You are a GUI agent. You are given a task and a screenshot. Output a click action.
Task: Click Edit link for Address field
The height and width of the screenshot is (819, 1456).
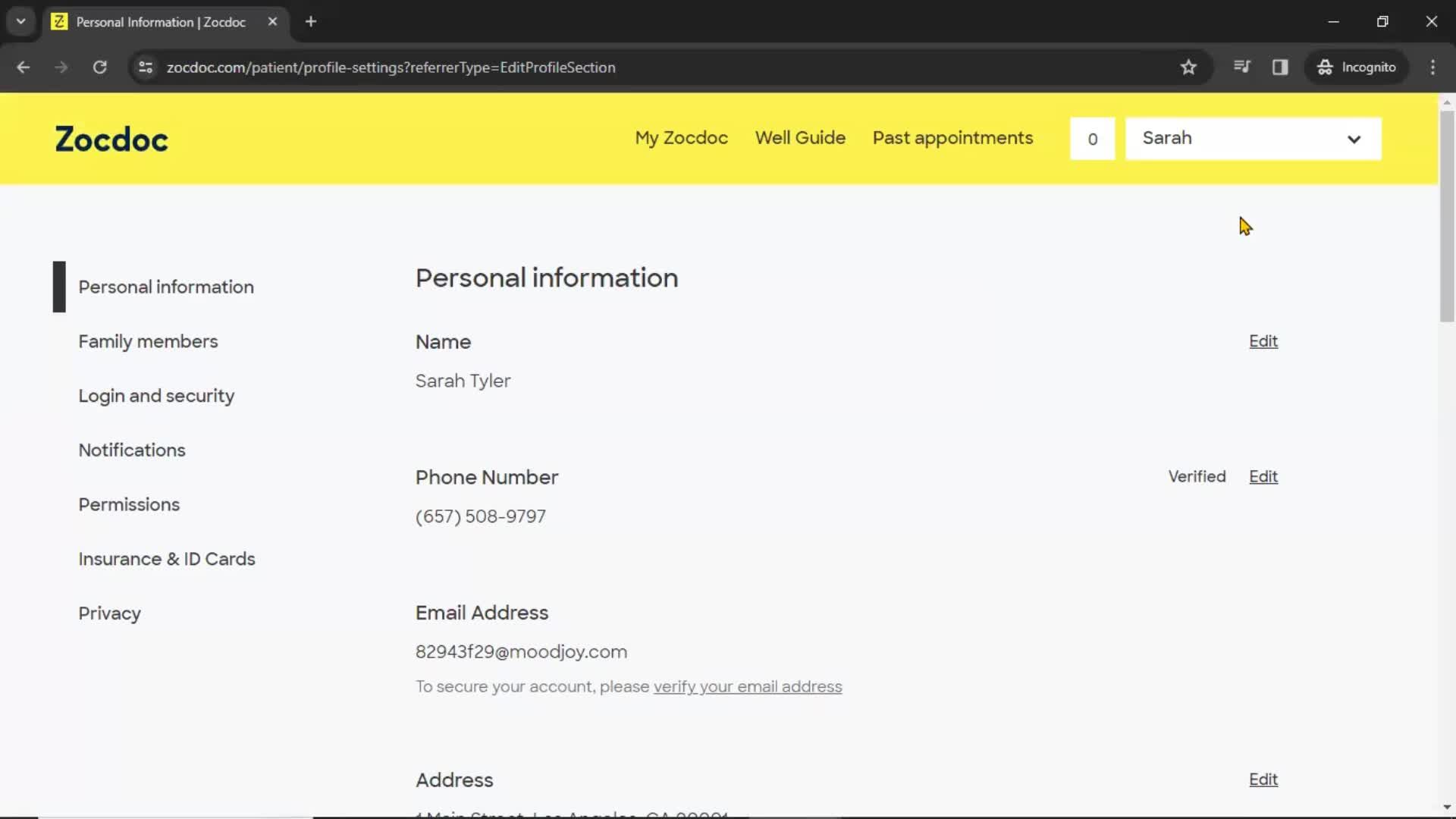point(1264,779)
